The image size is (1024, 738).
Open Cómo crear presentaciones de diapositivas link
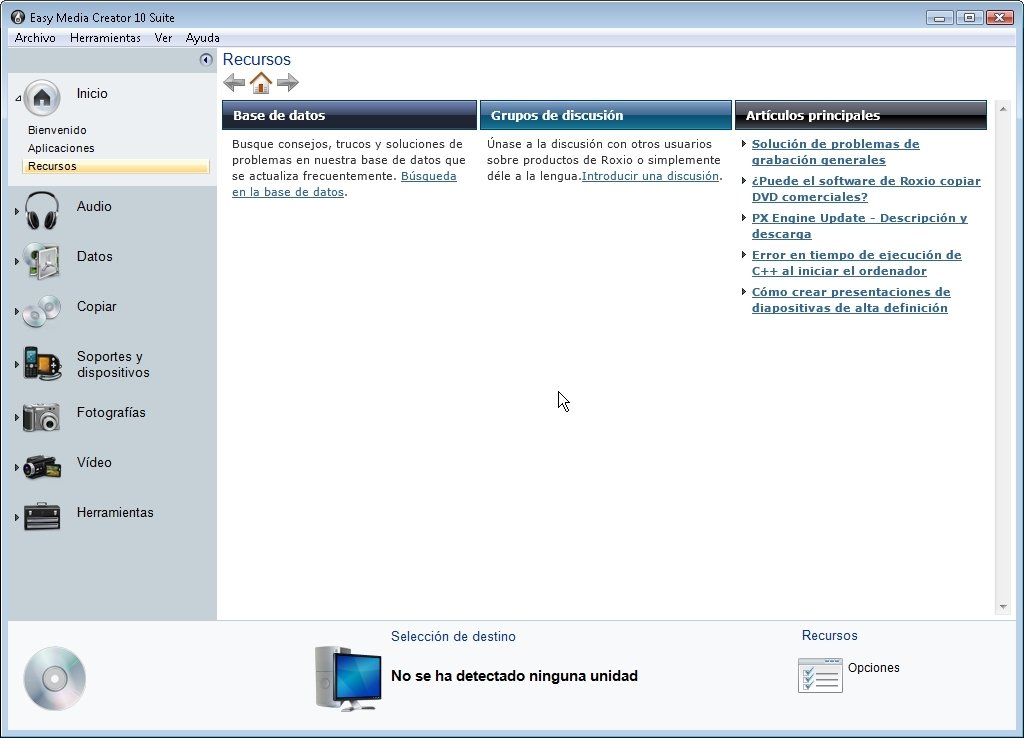pos(851,300)
